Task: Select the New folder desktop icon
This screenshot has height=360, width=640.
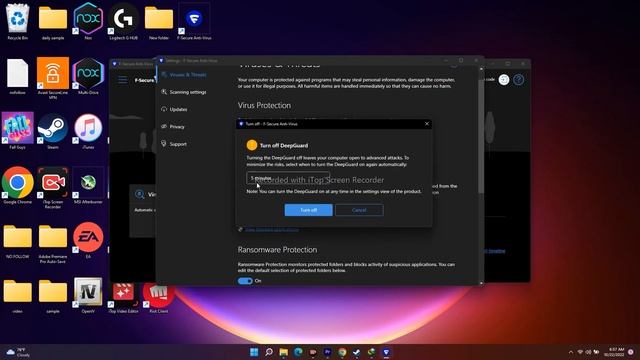Action: click(x=159, y=22)
